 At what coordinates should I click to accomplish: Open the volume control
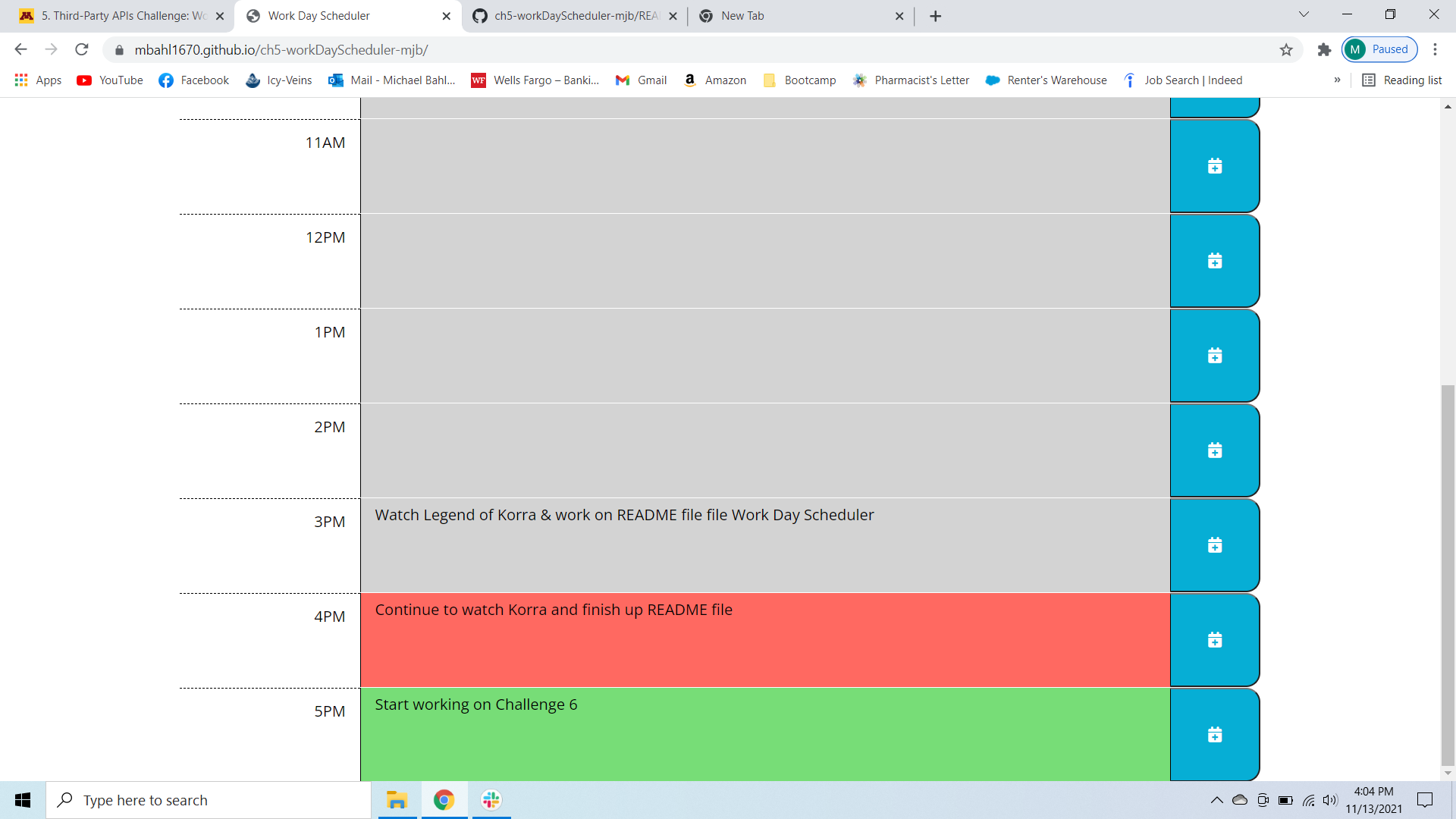point(1330,800)
